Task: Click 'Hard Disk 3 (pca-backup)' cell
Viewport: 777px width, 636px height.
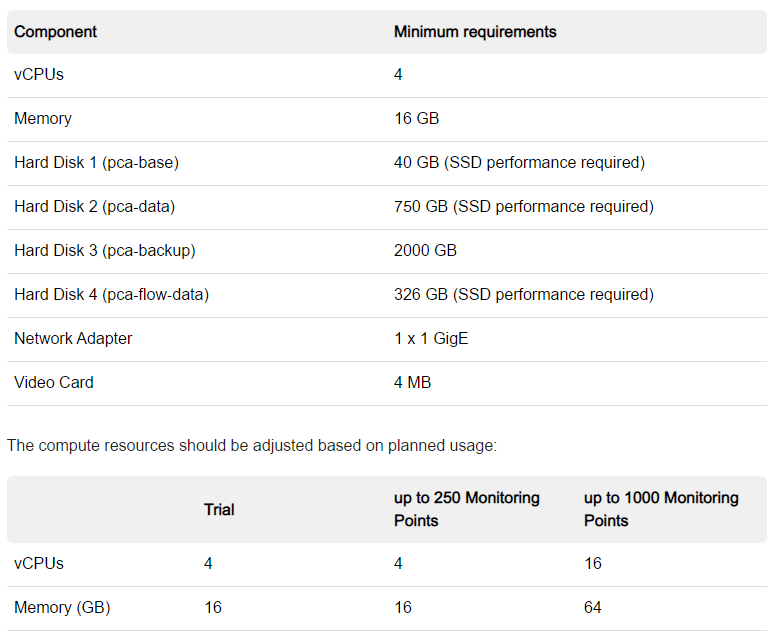Action: (104, 251)
